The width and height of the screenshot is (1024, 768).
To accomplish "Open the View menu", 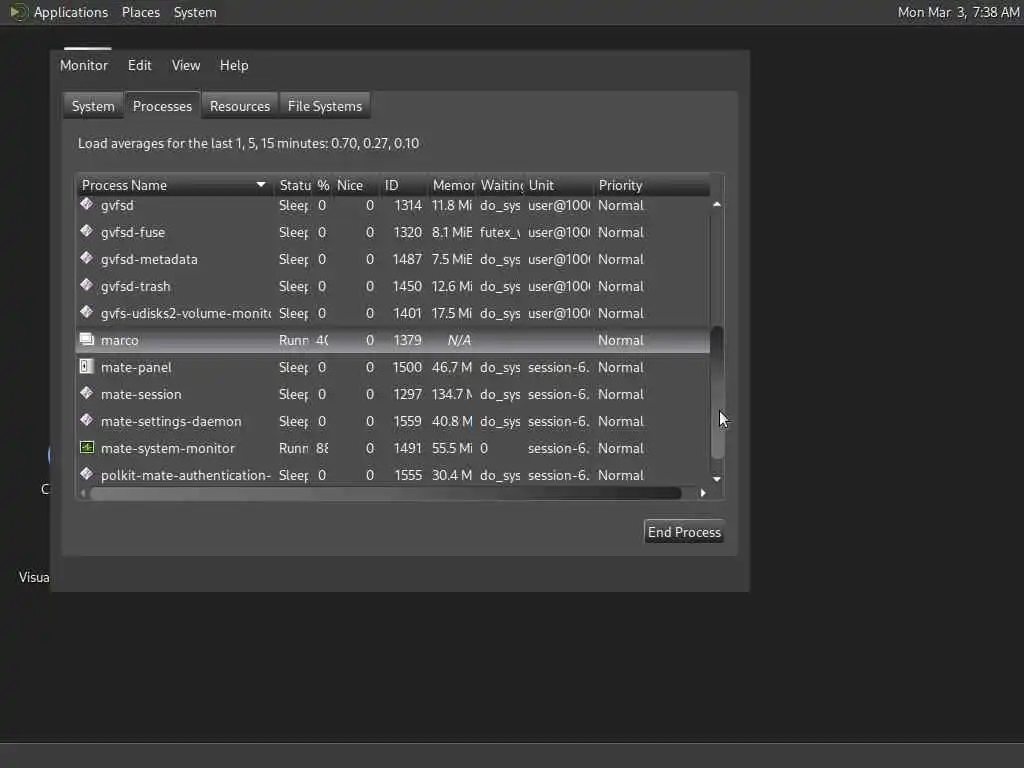I will point(185,65).
